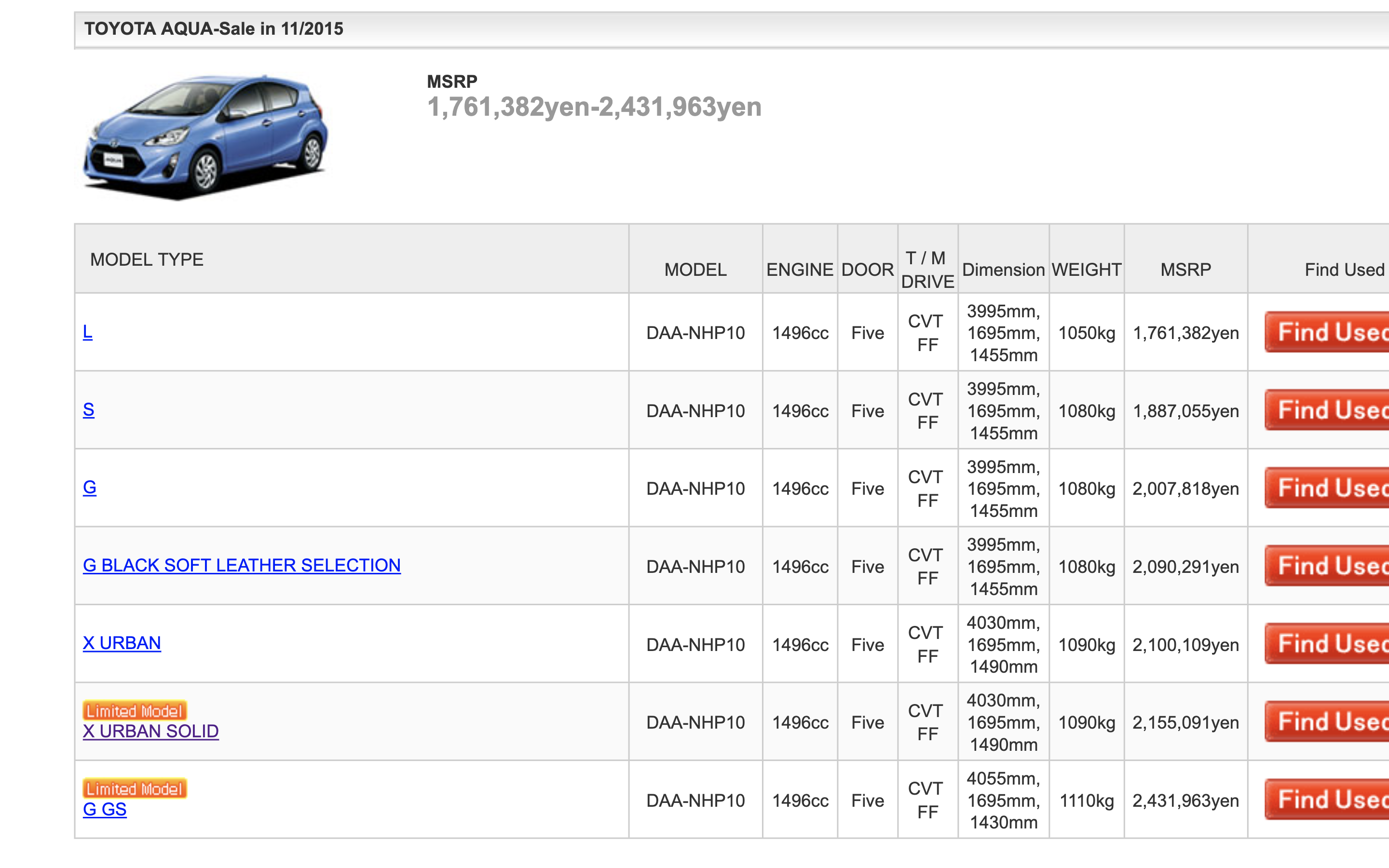1389x868 pixels.
Task: Click the MSRP heading above price range
Action: (452, 81)
